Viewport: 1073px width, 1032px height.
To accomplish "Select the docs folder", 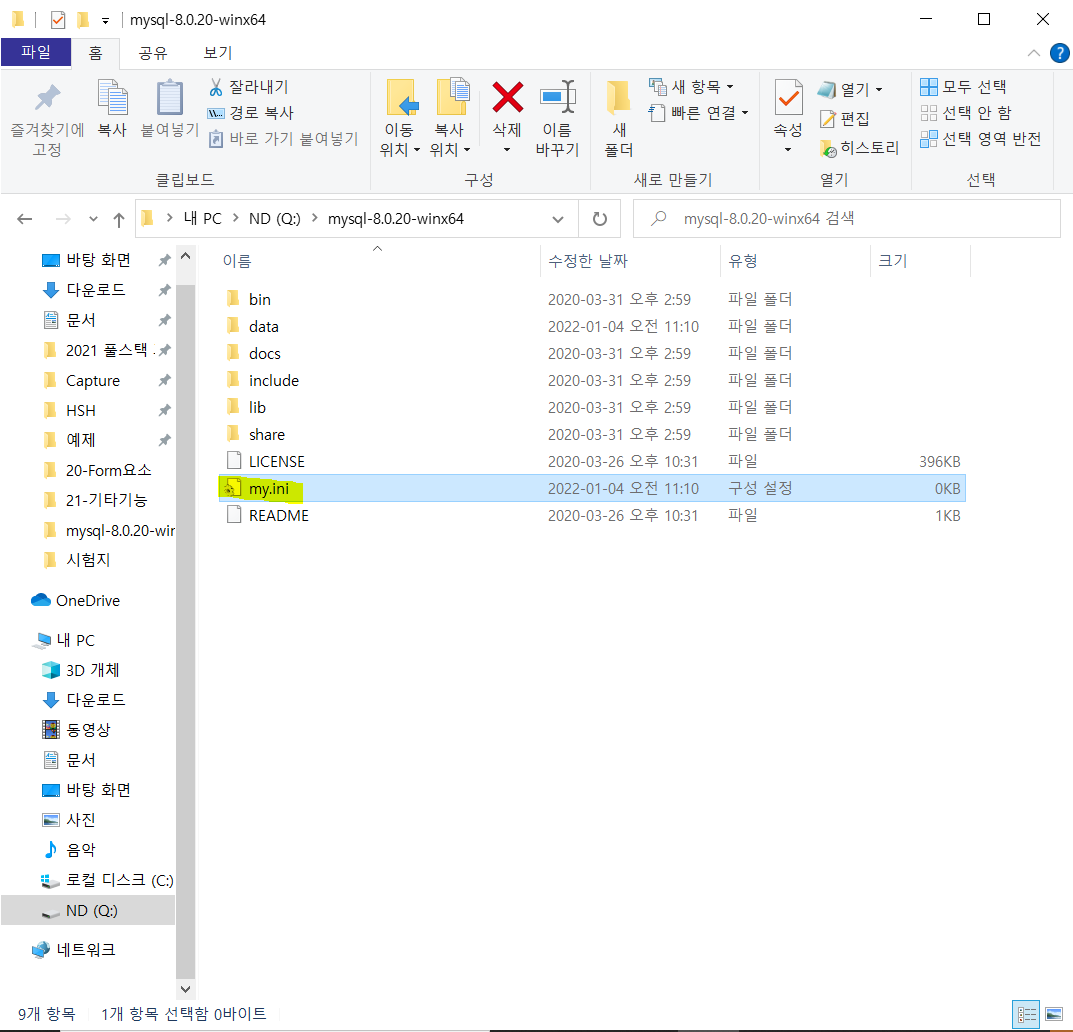I will tap(592, 353).
